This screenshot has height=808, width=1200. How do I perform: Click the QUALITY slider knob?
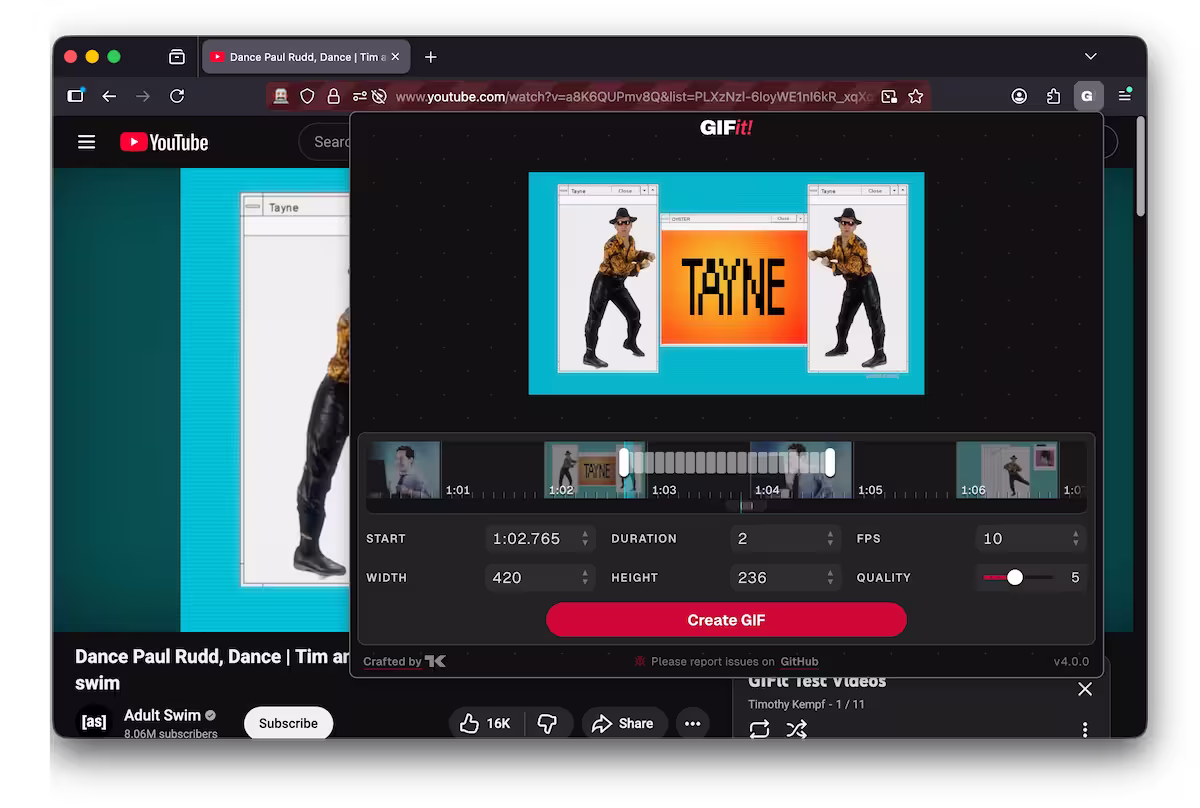click(1015, 577)
